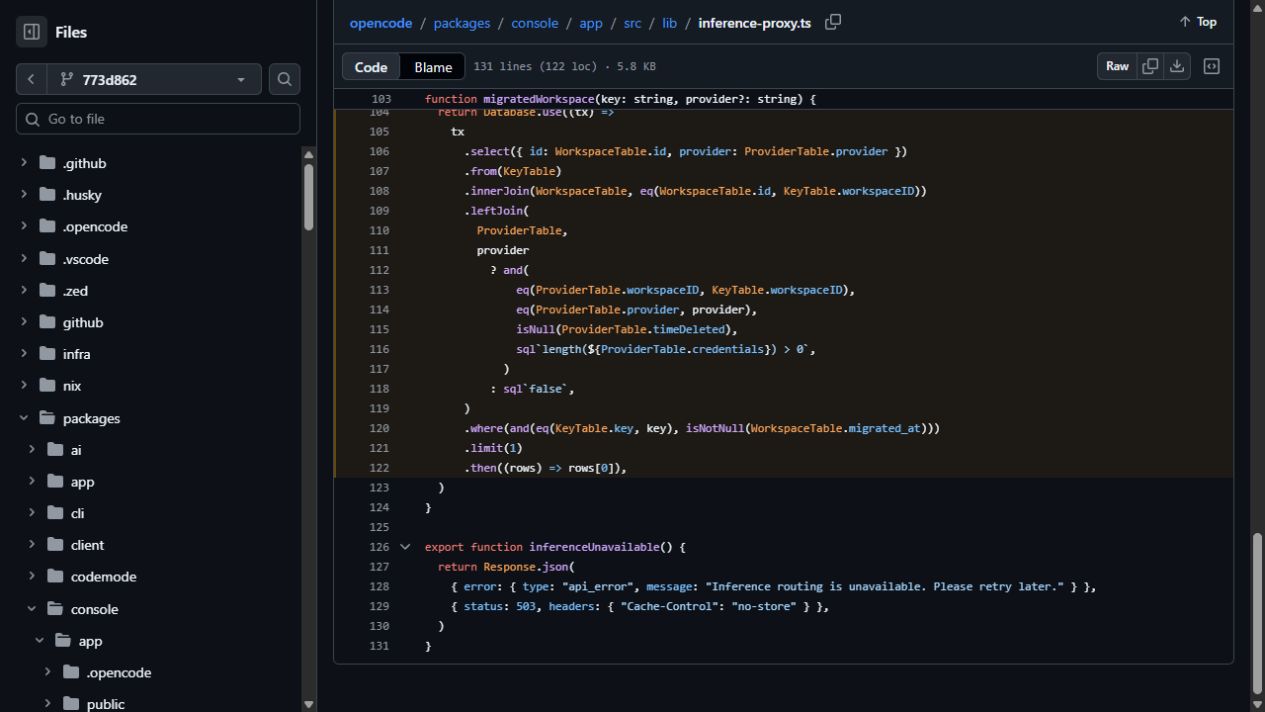The image size is (1265, 712).
Task: Click the github folder icon
Action: coord(47,322)
